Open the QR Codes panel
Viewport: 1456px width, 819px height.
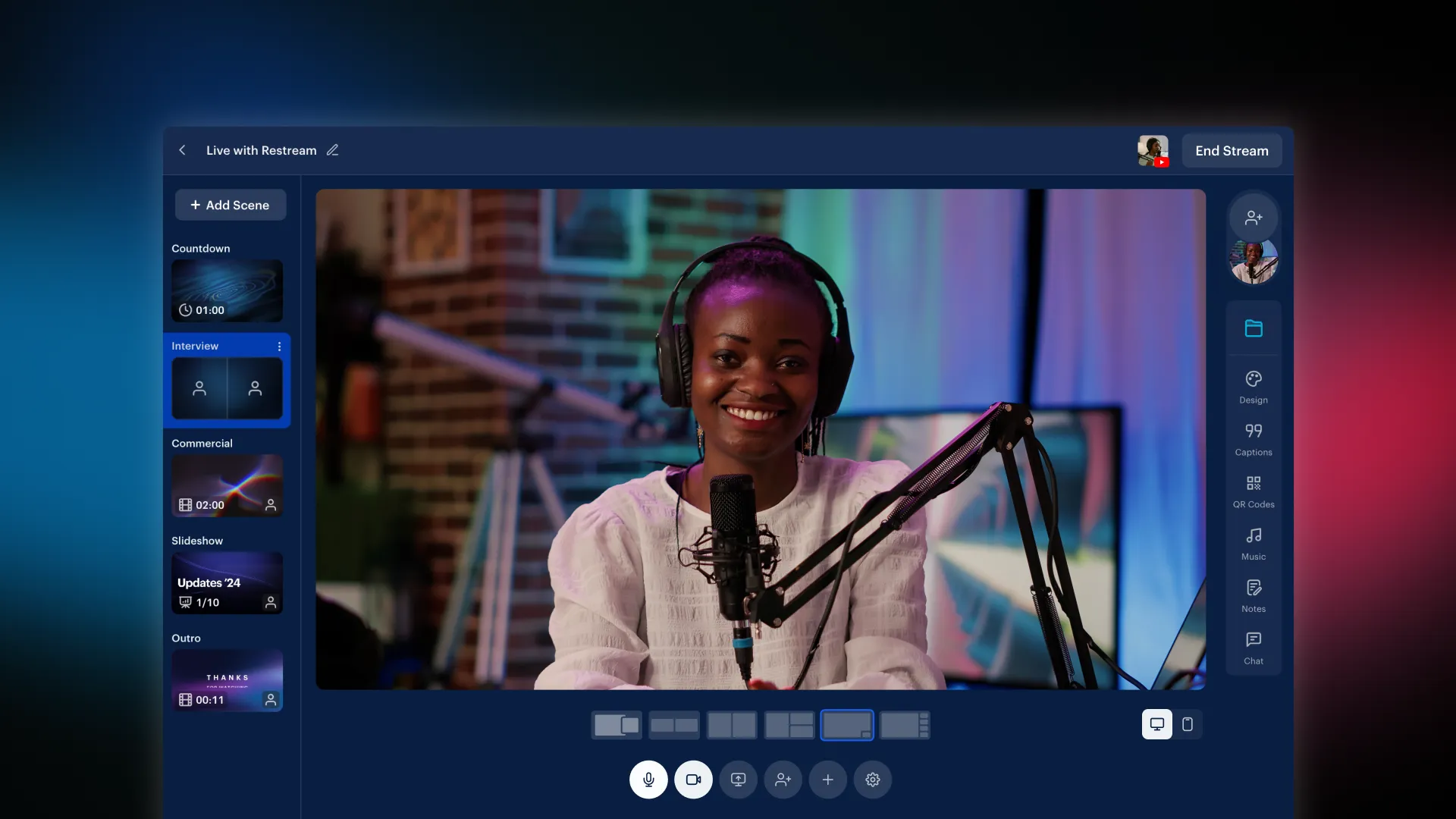point(1253,491)
